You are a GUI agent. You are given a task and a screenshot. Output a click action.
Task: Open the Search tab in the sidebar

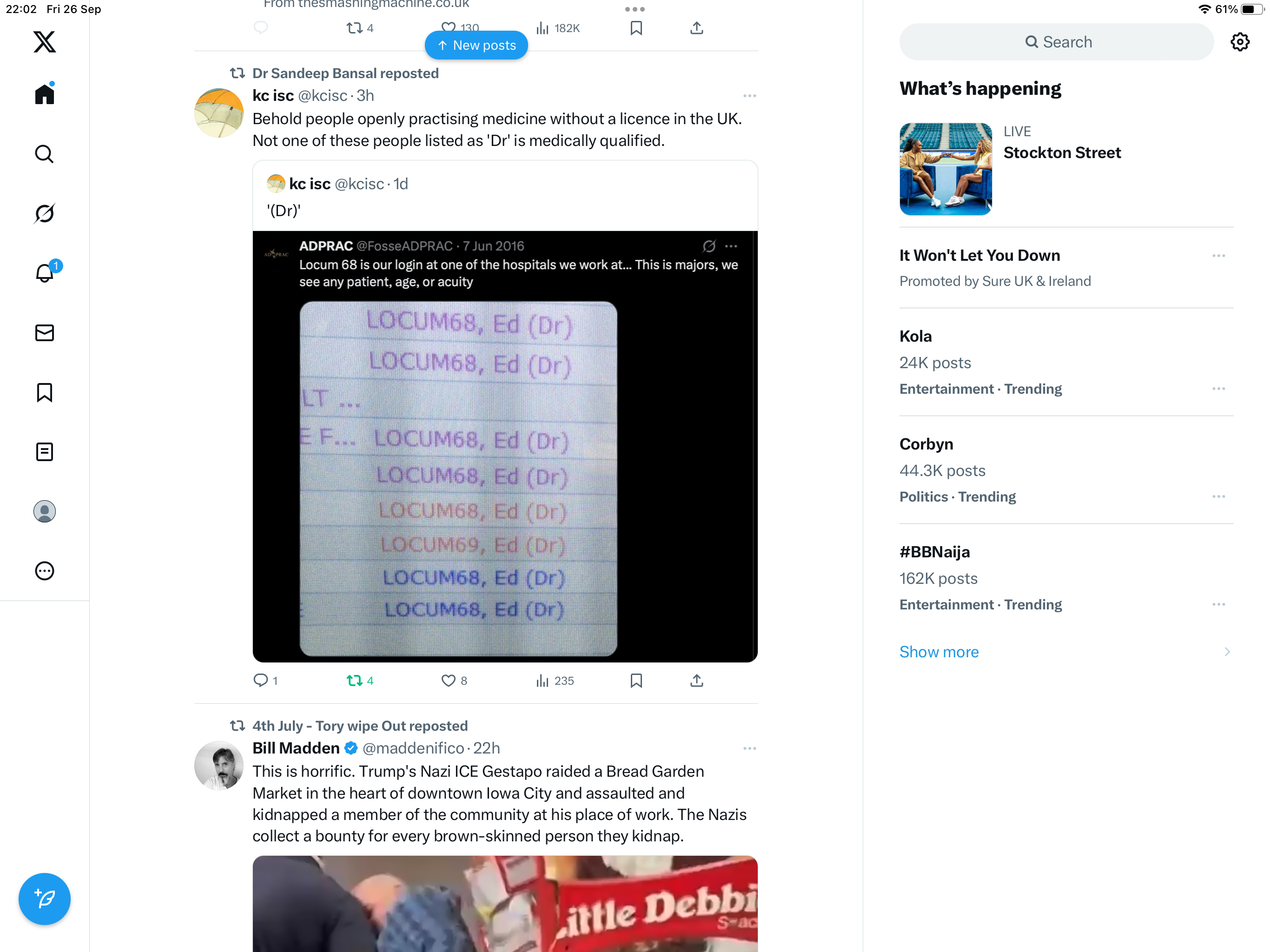pyautogui.click(x=44, y=154)
